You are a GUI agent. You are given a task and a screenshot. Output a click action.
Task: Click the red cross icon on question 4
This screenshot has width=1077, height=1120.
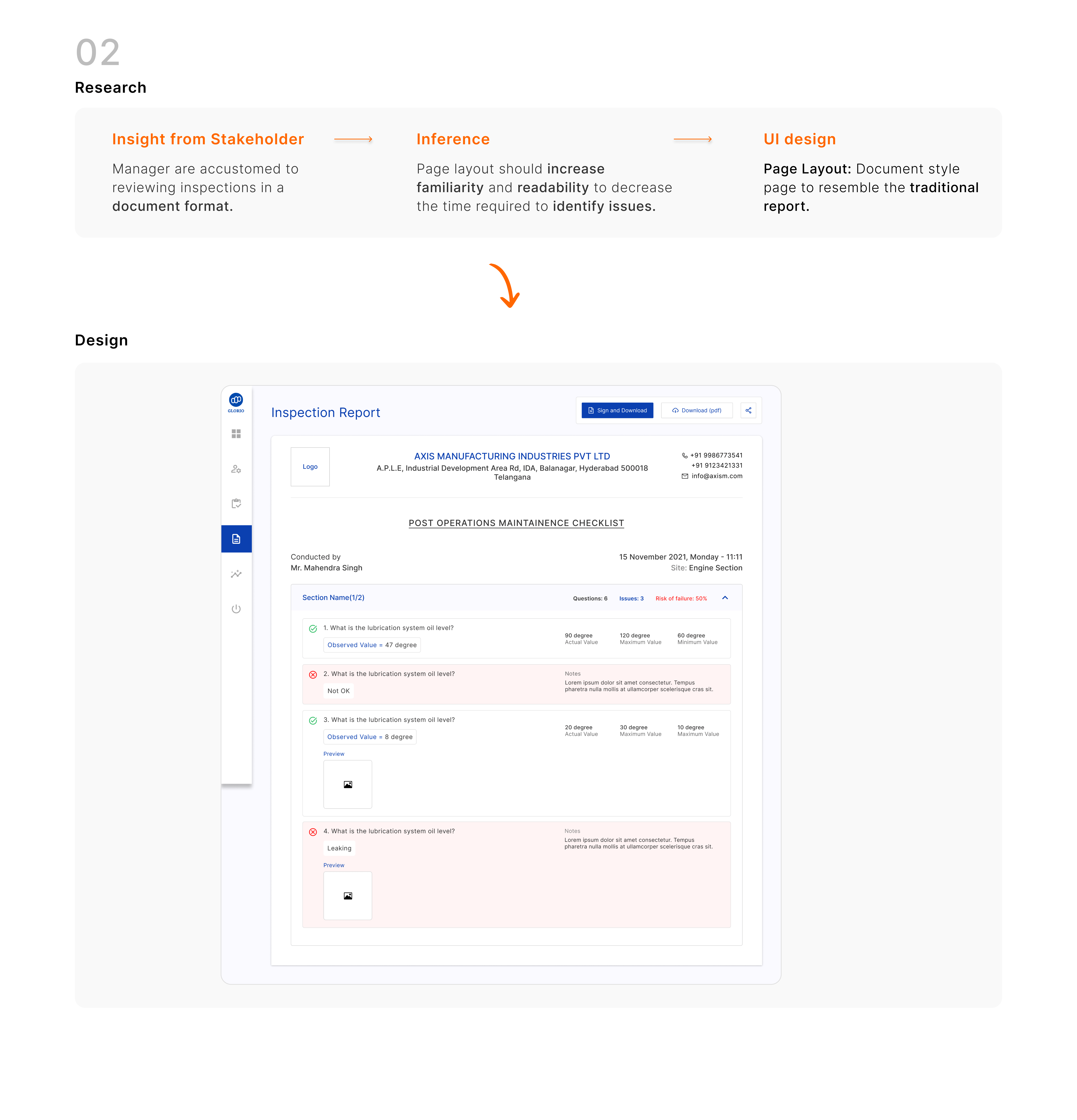313,832
